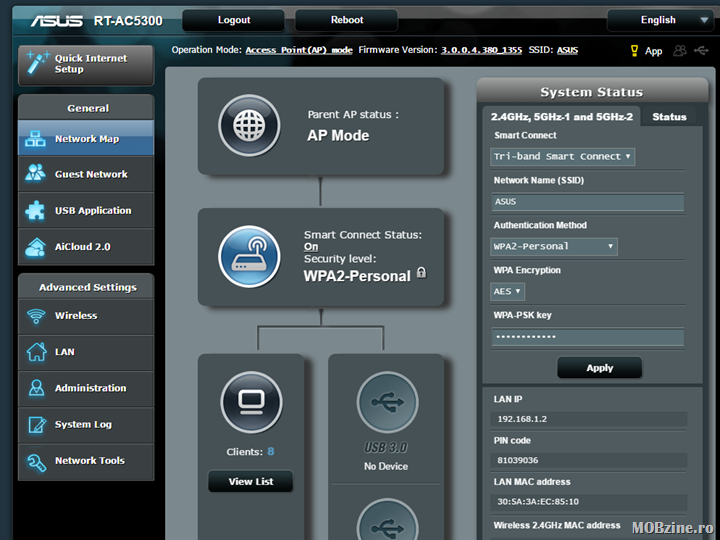720x540 pixels.
Task: Click the System Log notepad icon
Action: click(37, 424)
